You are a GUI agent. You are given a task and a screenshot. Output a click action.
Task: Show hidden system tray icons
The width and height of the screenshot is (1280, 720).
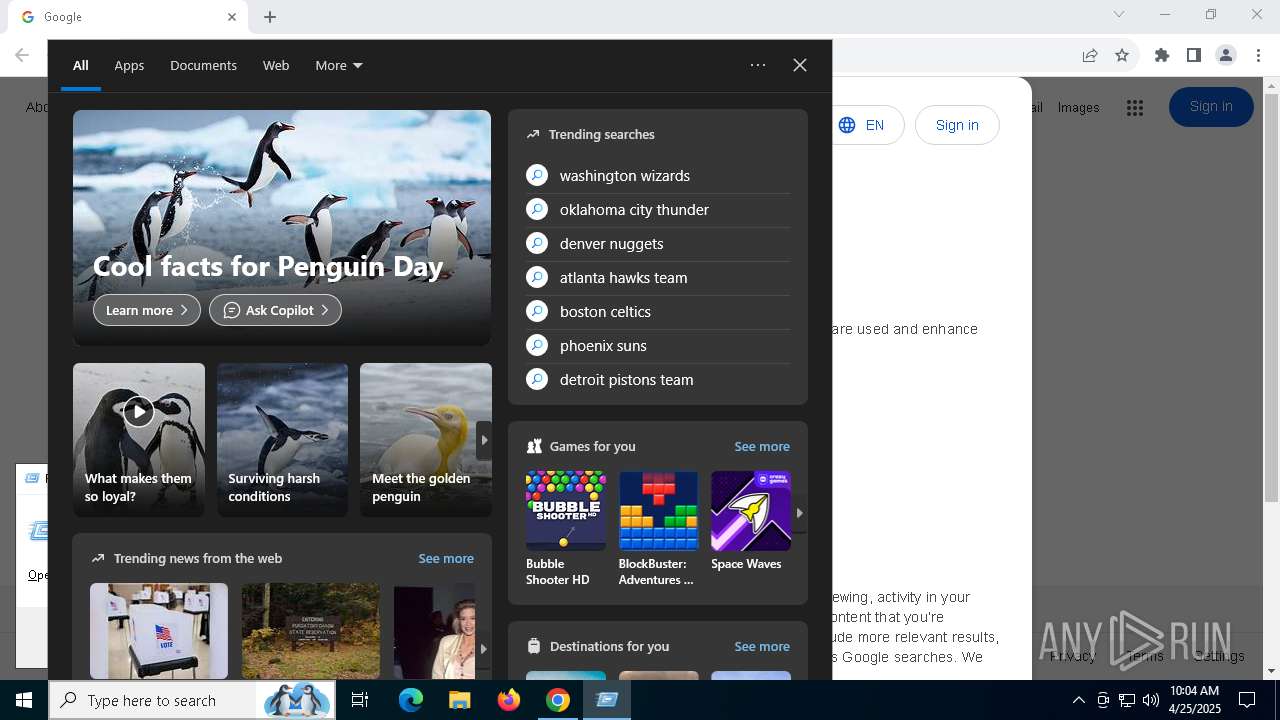(1078, 700)
